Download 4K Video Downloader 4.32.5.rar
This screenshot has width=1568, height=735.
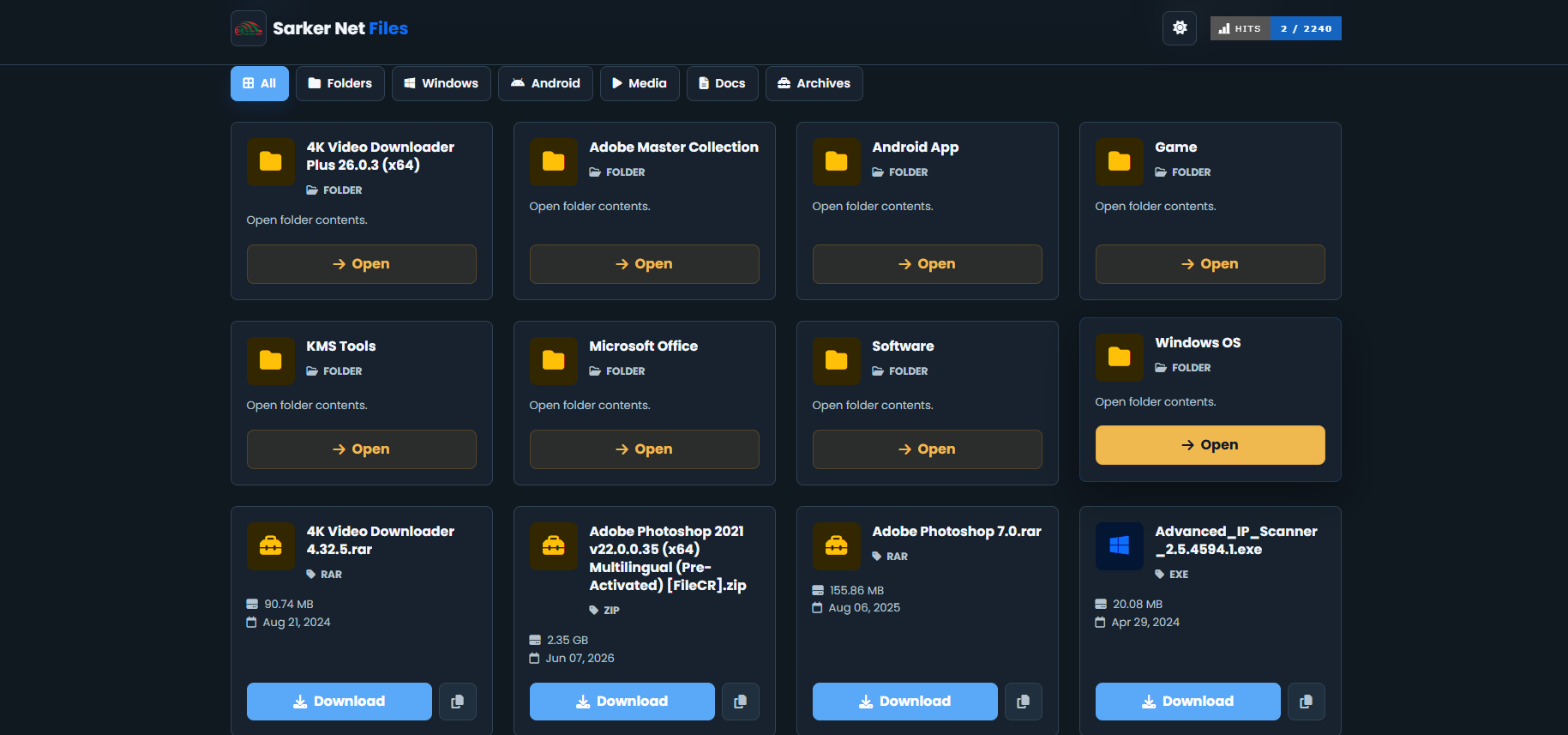click(339, 702)
